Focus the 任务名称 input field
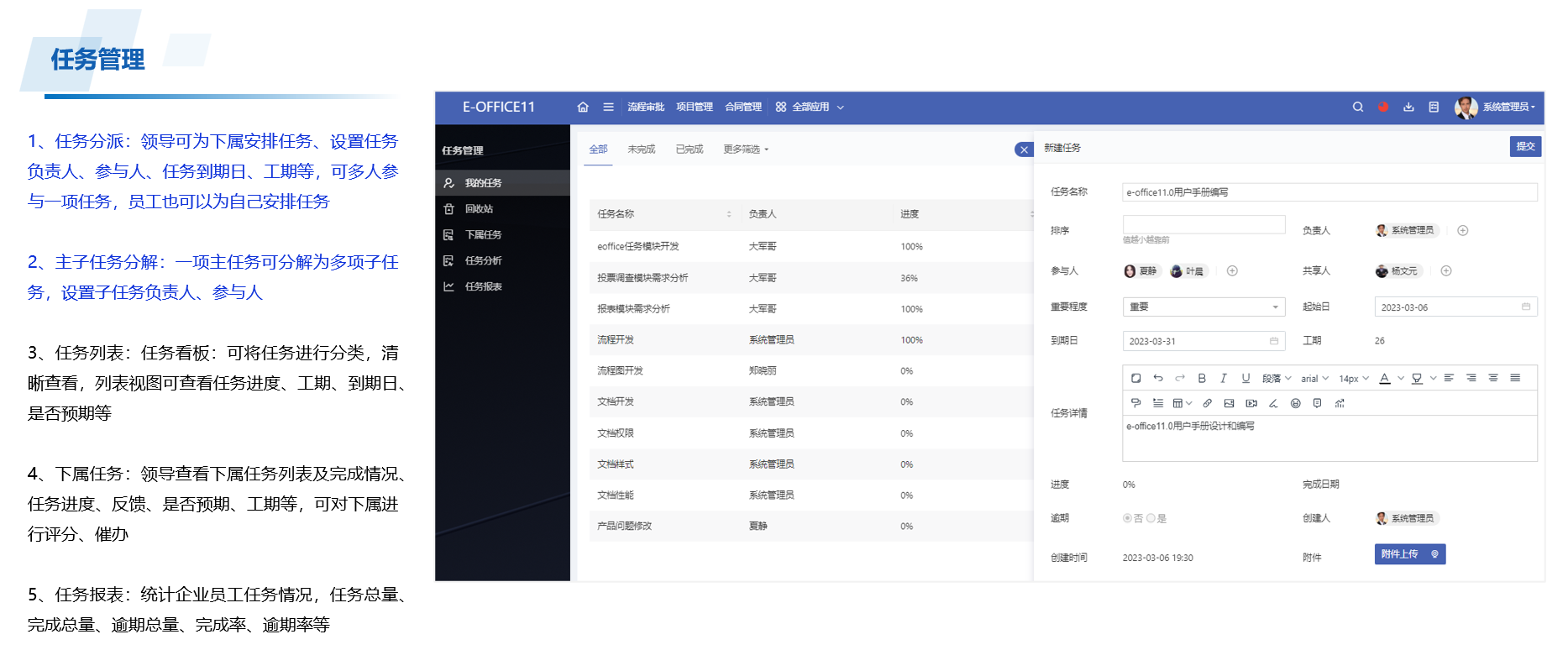 tap(1329, 192)
